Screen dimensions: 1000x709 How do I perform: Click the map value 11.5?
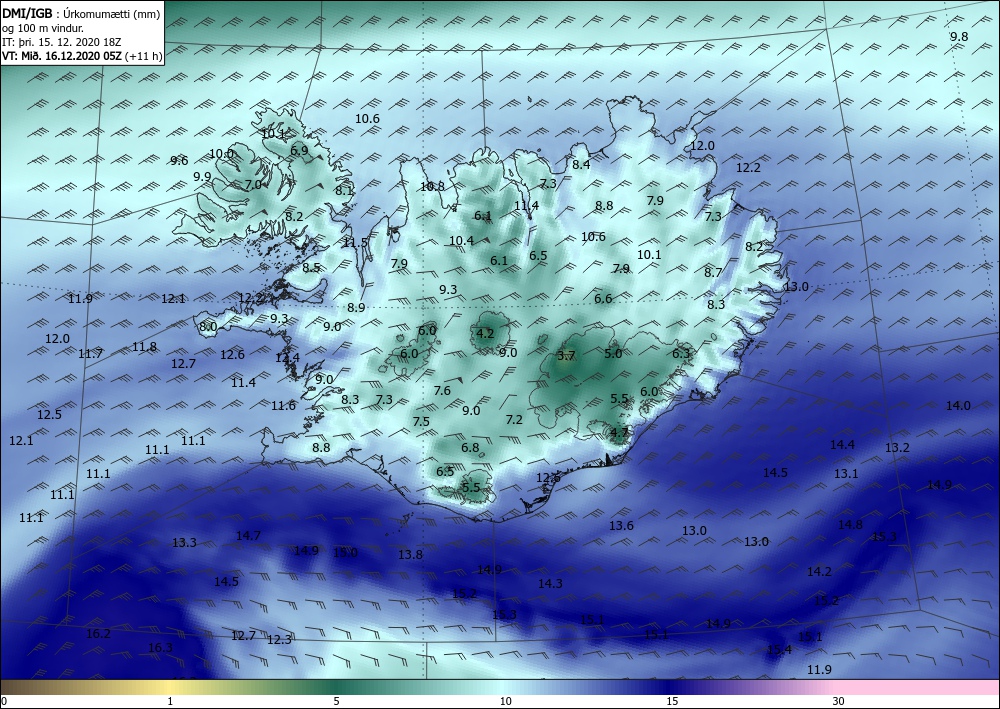click(355, 242)
